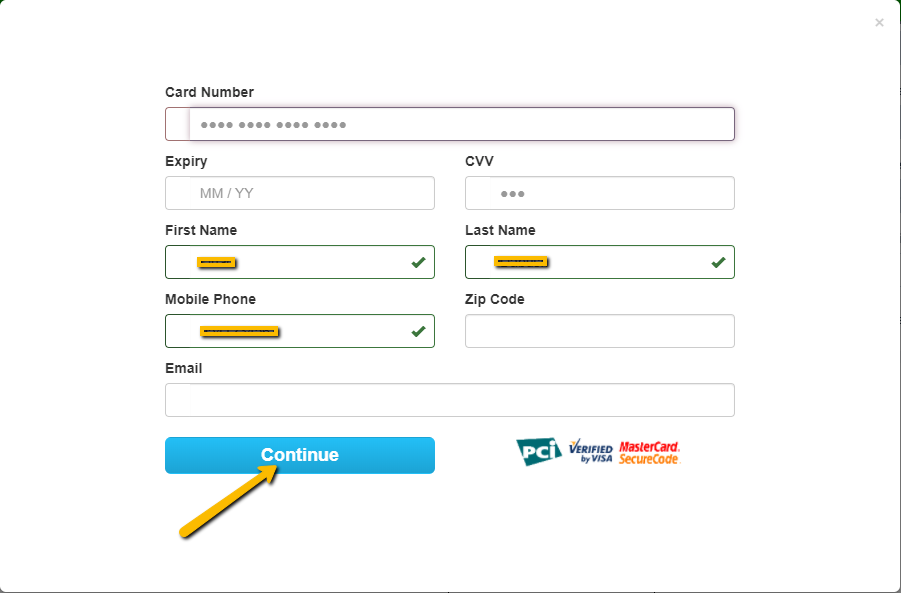Viewport: 901px width, 593px height.
Task: Click the "Card Number" label text
Action: pyautogui.click(x=209, y=93)
